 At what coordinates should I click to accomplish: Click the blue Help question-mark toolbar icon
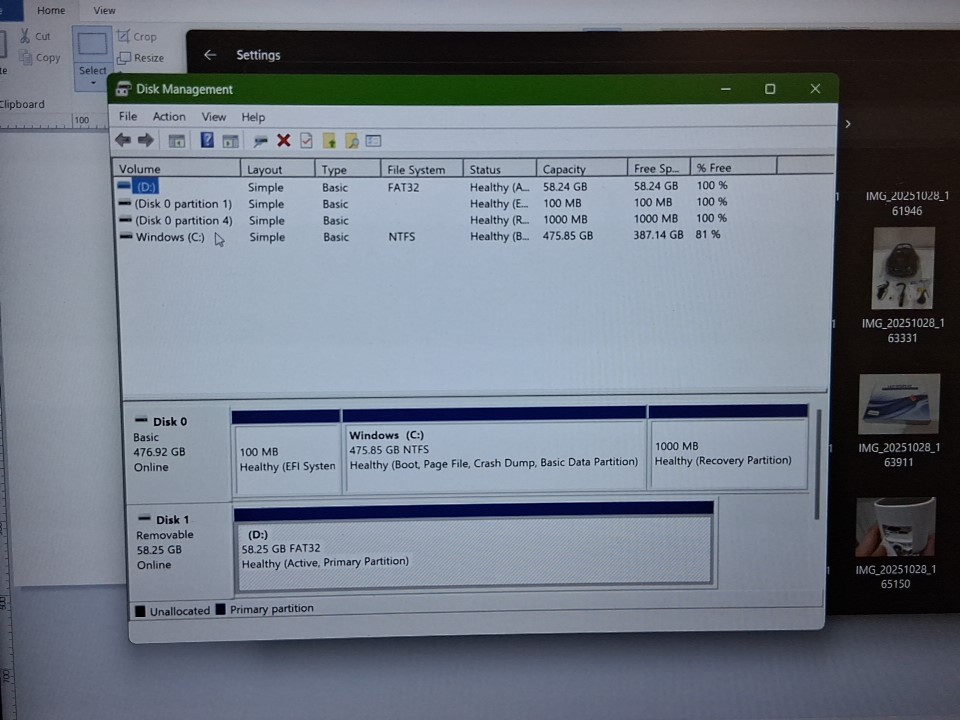(x=207, y=141)
